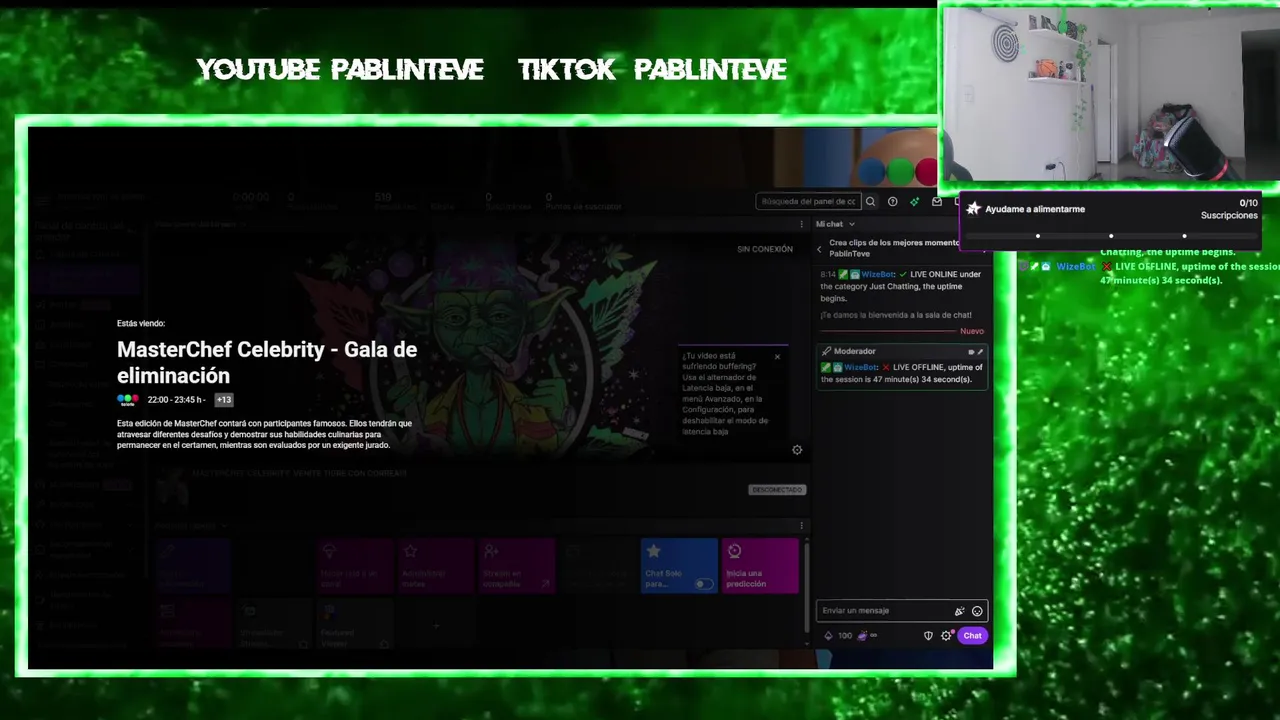
Task: Send message with purple Chat button
Action: (x=972, y=636)
